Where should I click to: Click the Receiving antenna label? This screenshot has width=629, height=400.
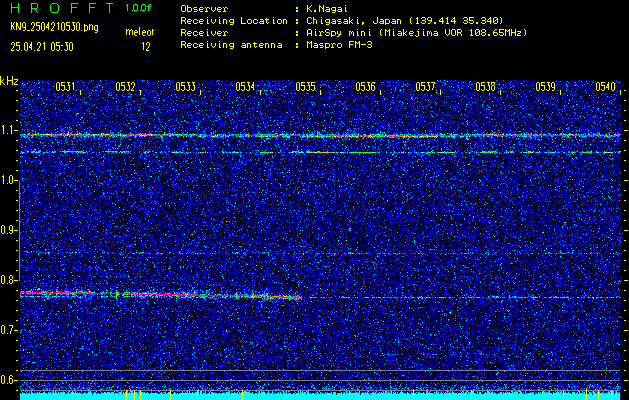[x=231, y=45]
